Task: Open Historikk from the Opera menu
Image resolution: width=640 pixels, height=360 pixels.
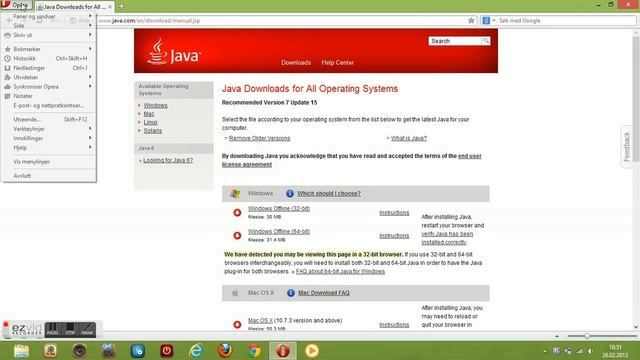Action: pyautogui.click(x=49, y=58)
